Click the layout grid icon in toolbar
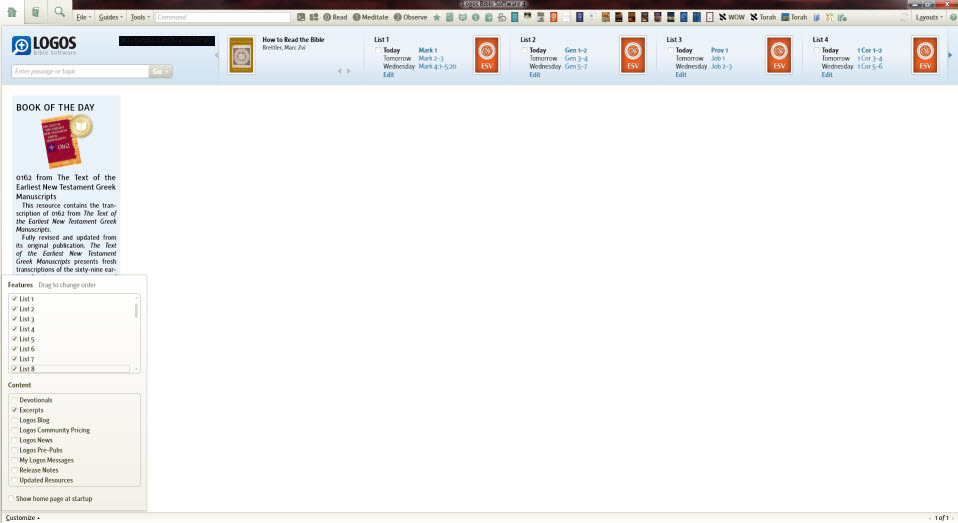The height and width of the screenshot is (523, 958). click(x=314, y=17)
